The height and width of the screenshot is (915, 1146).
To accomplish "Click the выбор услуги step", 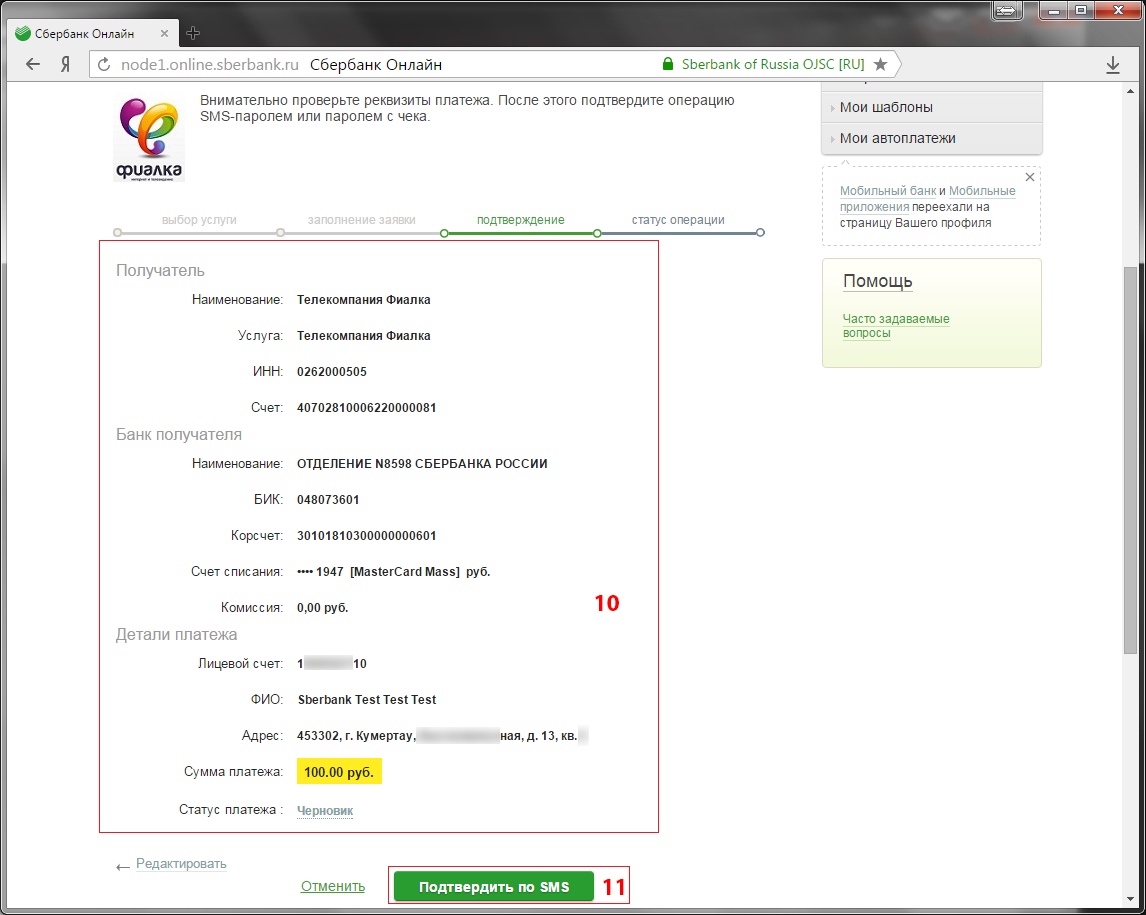I will click(x=199, y=220).
